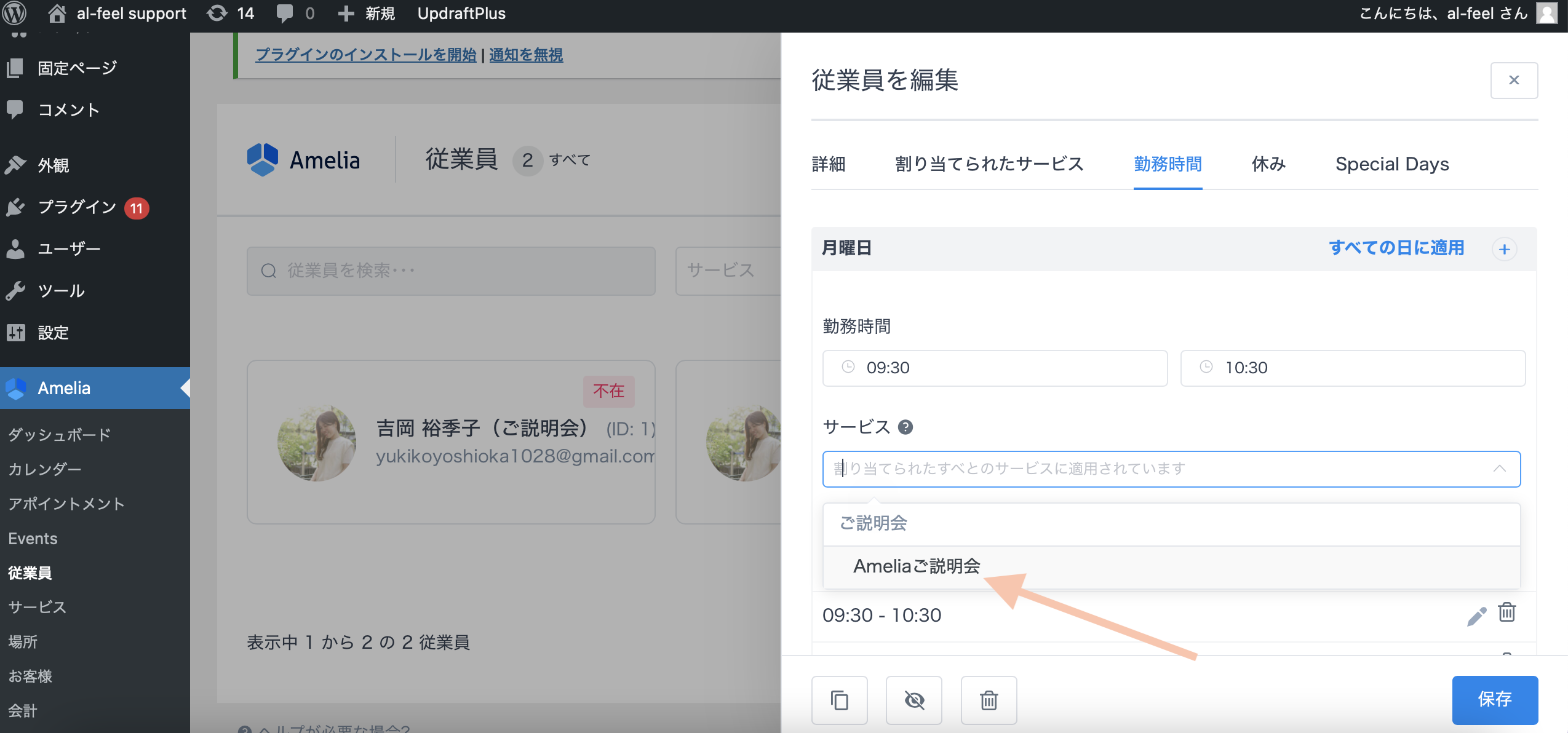1568x733 pixels.
Task: Toggle employee visibility with crossed-eye icon
Action: tap(913, 700)
